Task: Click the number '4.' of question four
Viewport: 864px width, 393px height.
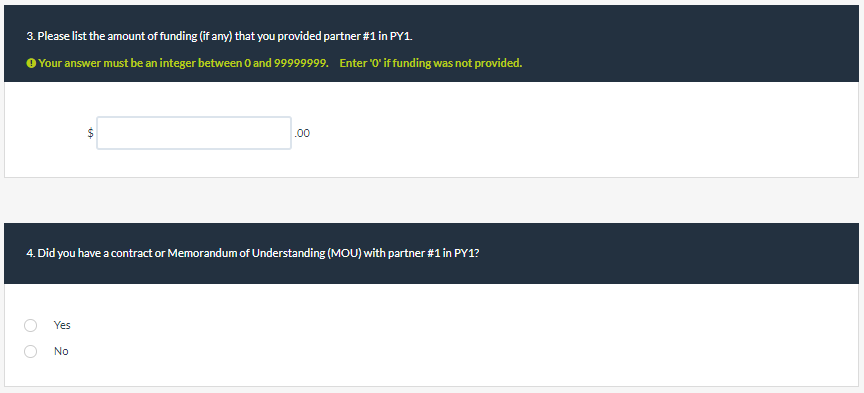Action: pyautogui.click(x=31, y=254)
